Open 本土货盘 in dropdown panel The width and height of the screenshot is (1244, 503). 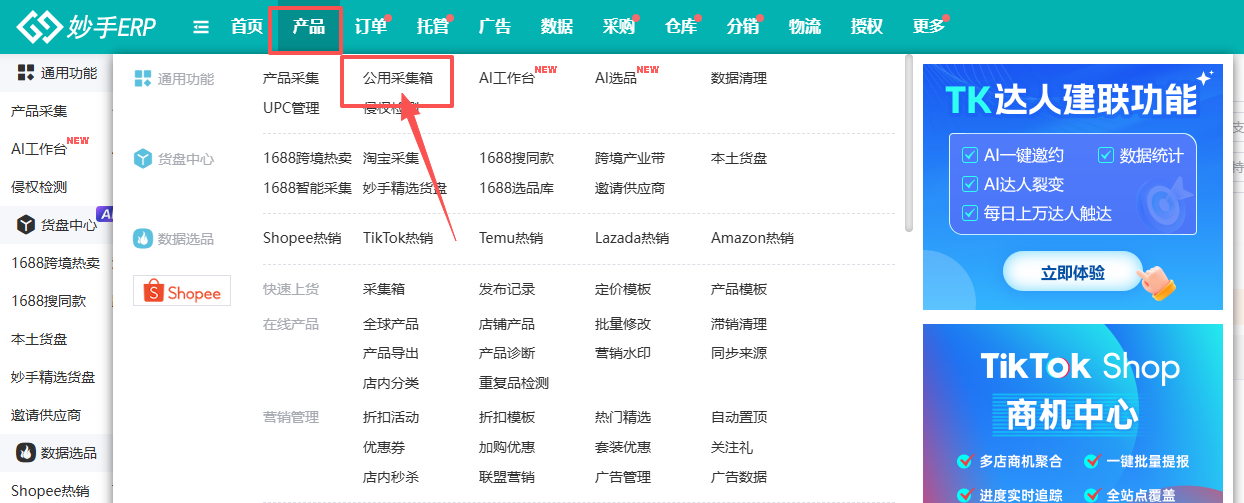[739, 158]
